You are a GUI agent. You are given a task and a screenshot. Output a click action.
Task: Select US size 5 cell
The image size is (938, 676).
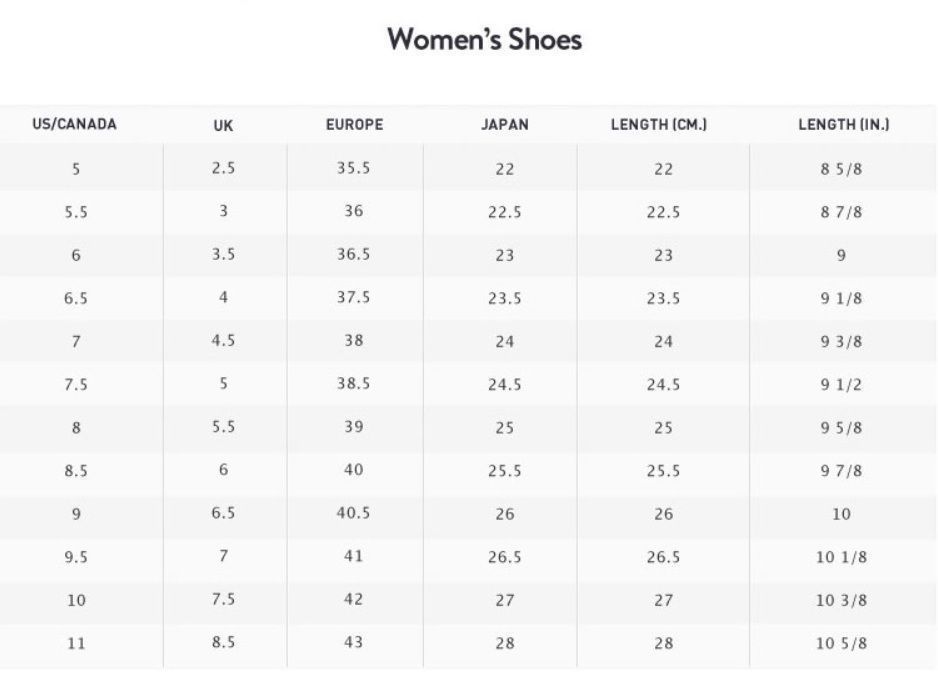pyautogui.click(x=76, y=169)
